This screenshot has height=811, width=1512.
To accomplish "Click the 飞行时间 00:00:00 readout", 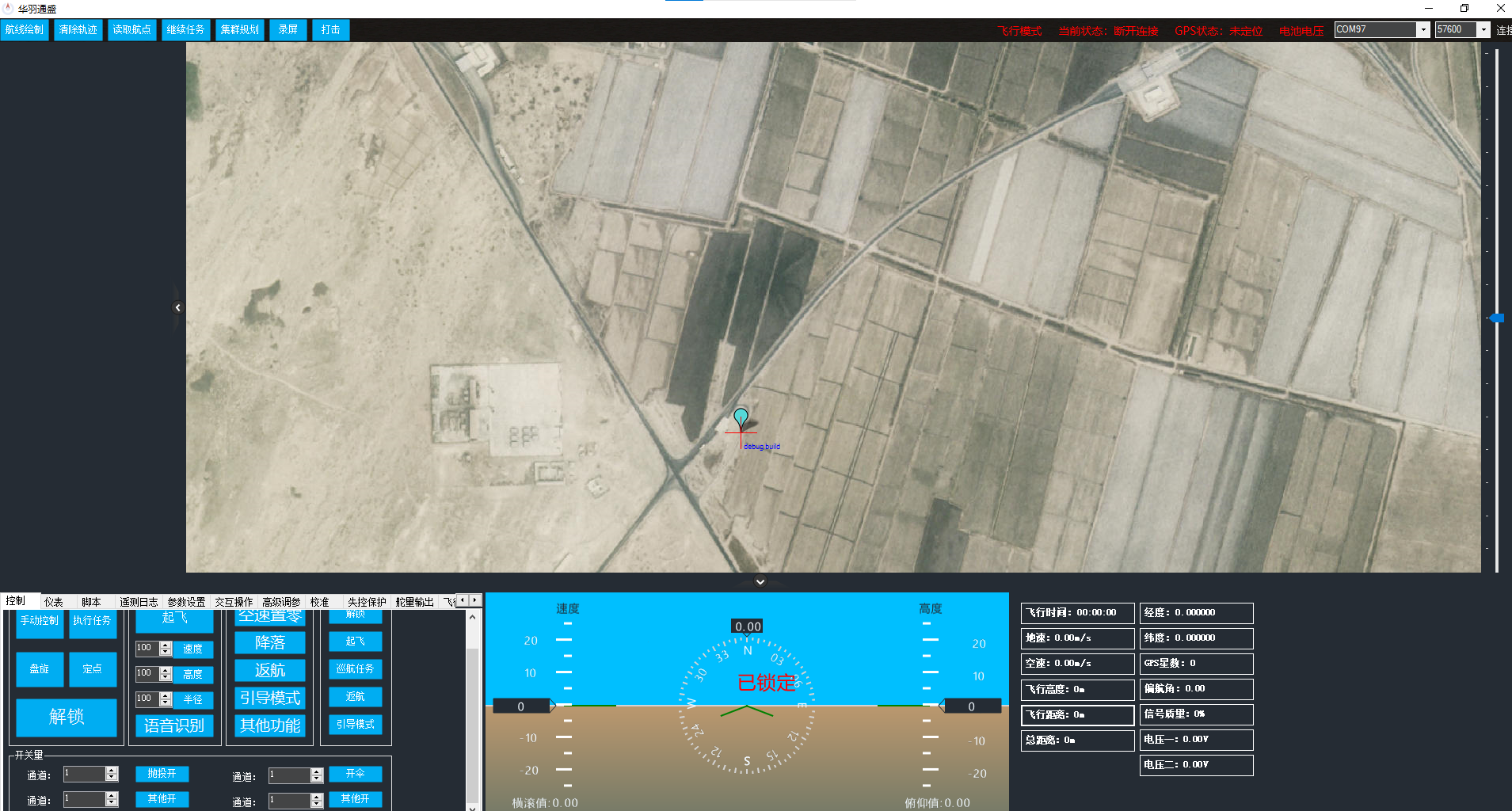I will tap(1078, 612).
